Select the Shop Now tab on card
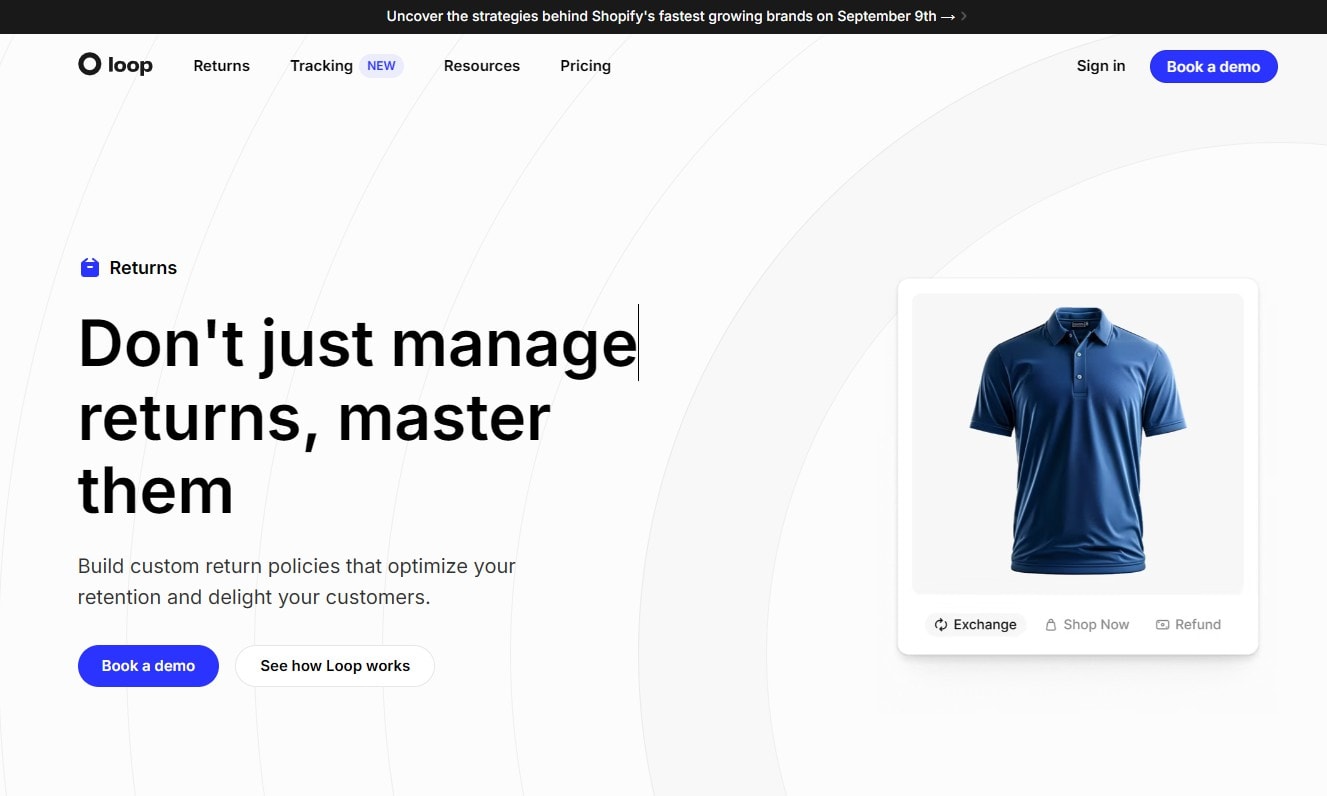 pos(1087,625)
